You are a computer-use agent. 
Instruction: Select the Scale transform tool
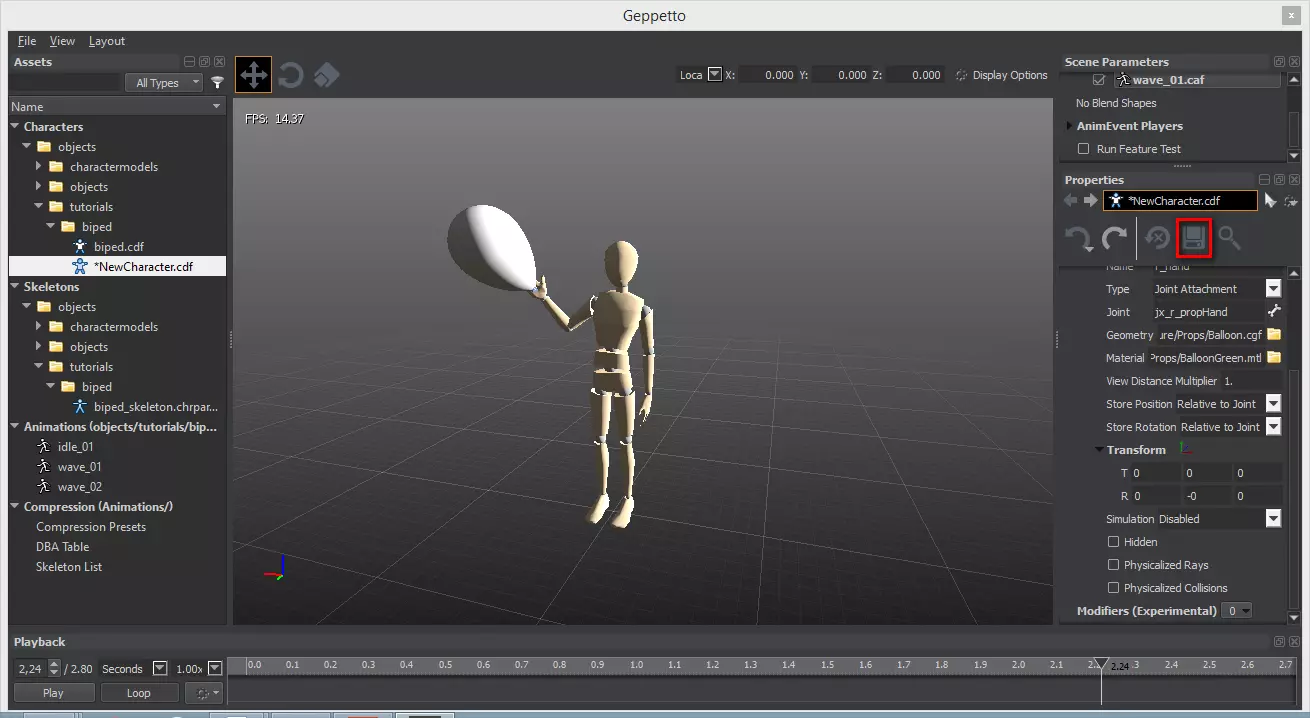click(x=326, y=75)
